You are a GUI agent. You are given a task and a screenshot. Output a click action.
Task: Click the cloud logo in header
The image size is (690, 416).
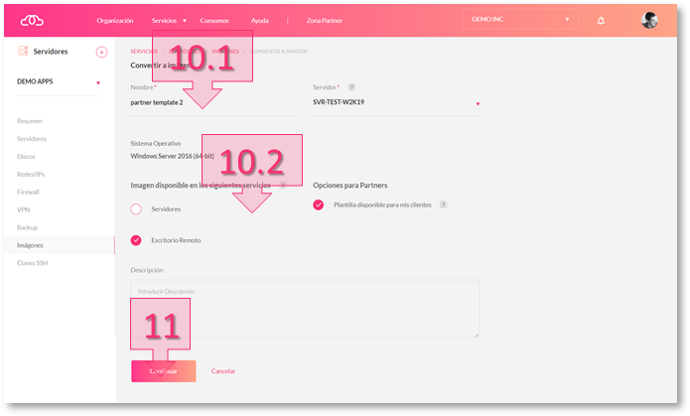(x=33, y=19)
